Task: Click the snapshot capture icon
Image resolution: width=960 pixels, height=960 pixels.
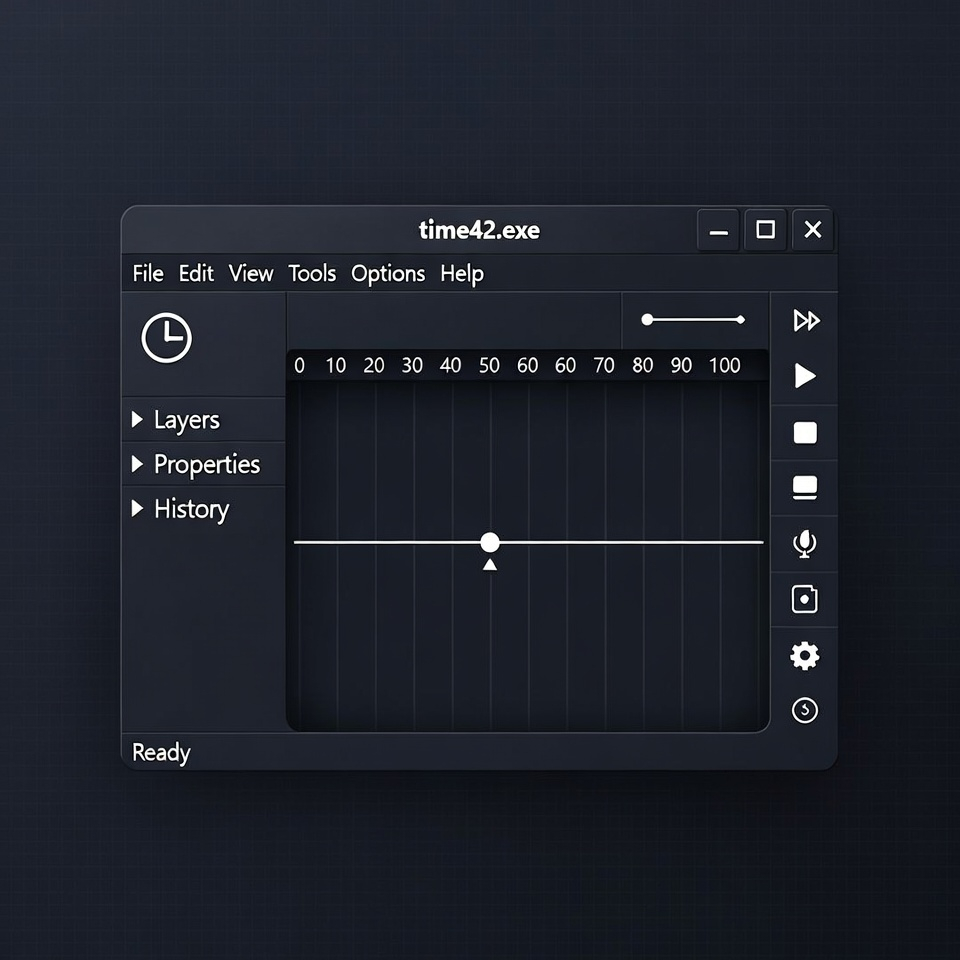Action: click(805, 599)
